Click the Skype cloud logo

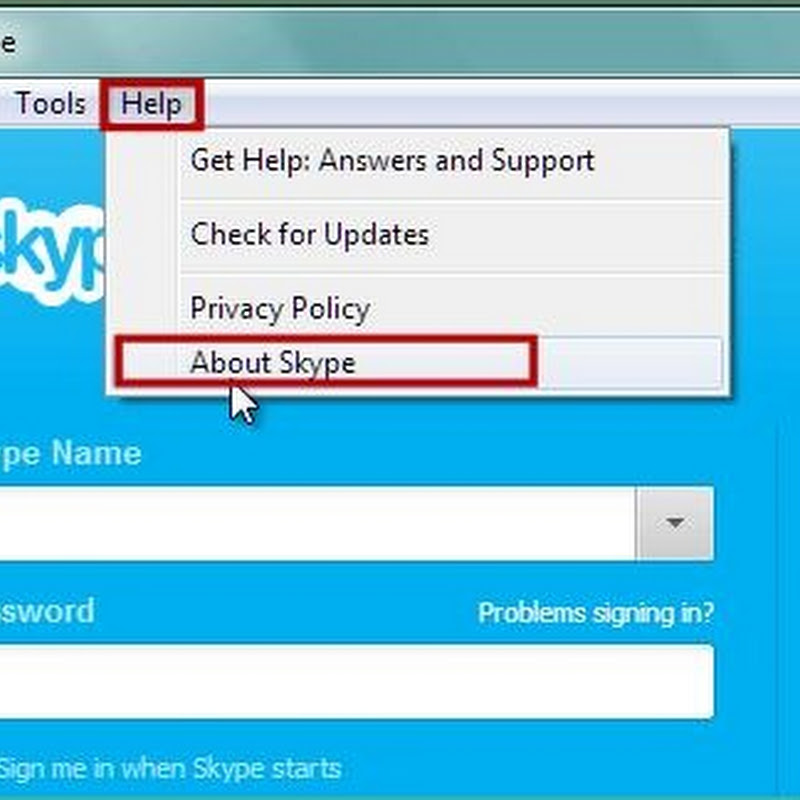(x=51, y=252)
